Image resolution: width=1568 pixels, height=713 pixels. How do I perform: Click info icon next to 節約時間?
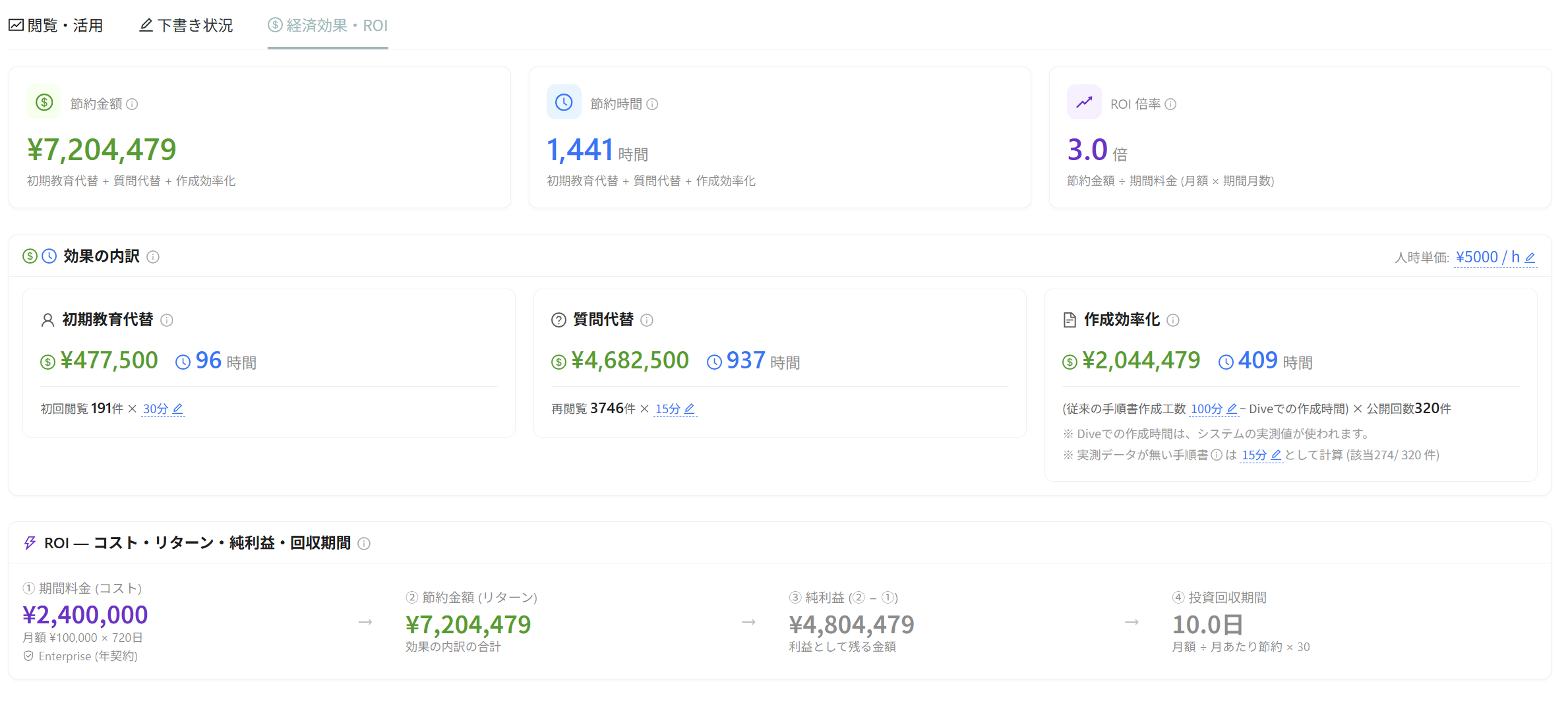pos(652,104)
